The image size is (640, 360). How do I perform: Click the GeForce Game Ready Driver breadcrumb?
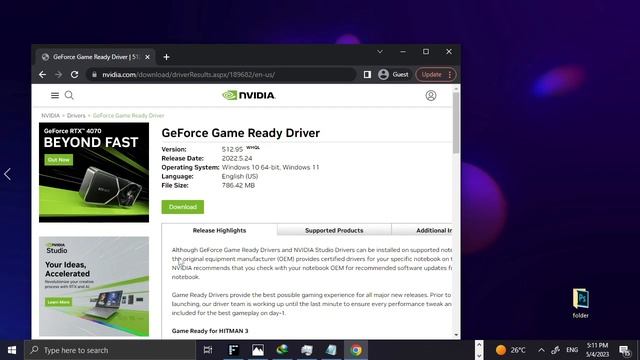point(128,116)
